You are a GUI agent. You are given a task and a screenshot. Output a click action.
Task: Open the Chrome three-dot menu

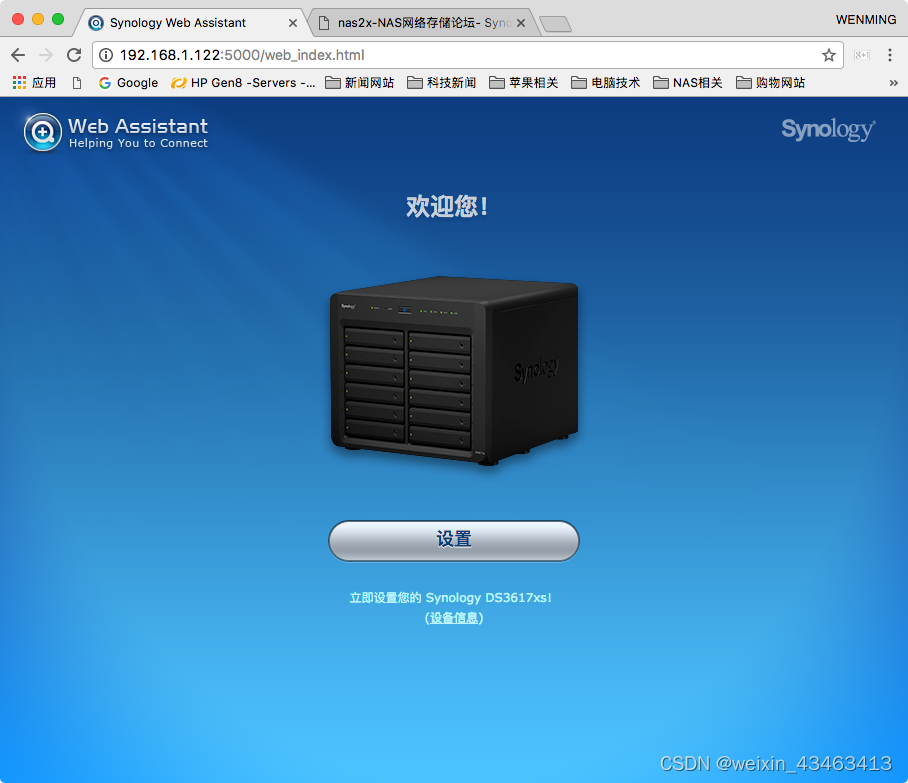(x=891, y=56)
